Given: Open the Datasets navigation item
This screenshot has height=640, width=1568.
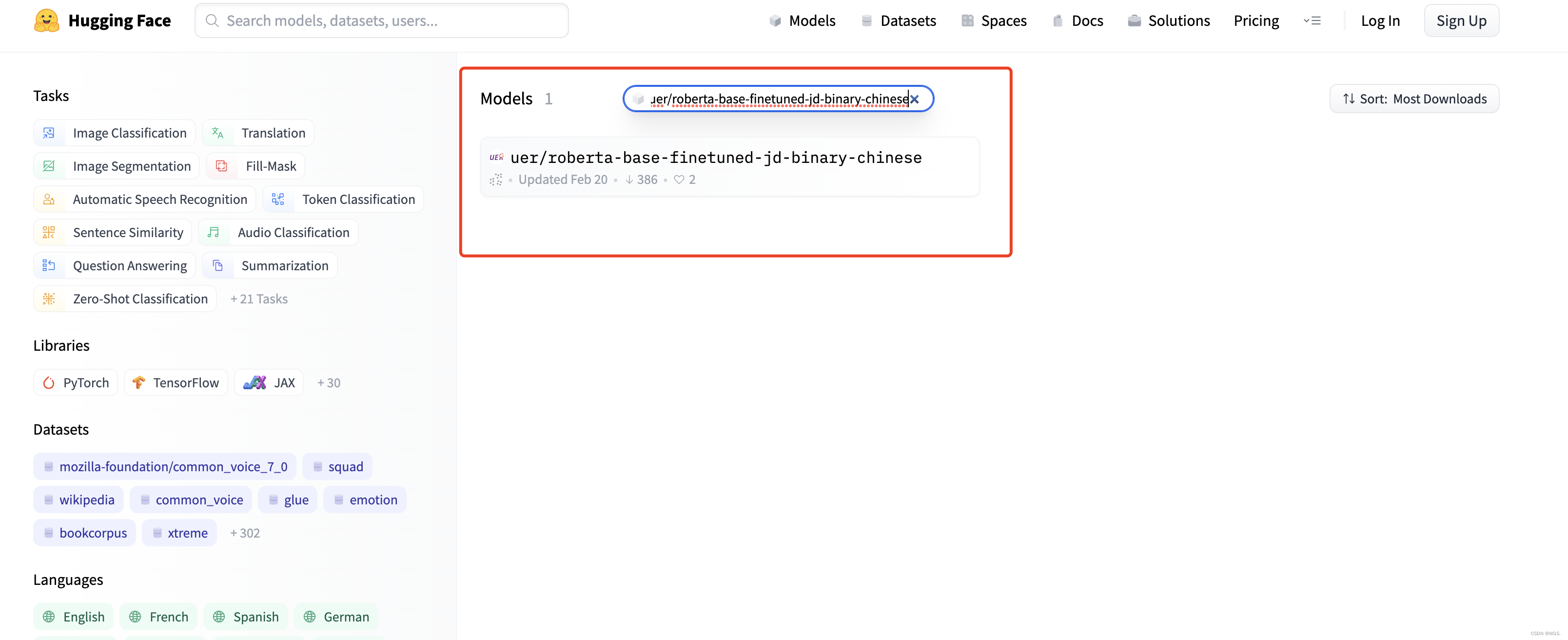Looking at the screenshot, I should pos(899,20).
